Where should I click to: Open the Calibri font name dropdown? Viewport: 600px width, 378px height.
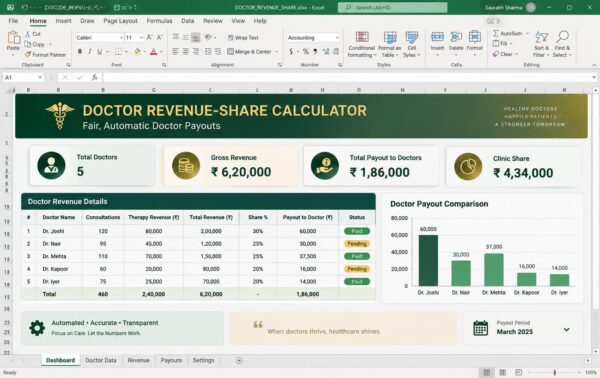(121, 37)
